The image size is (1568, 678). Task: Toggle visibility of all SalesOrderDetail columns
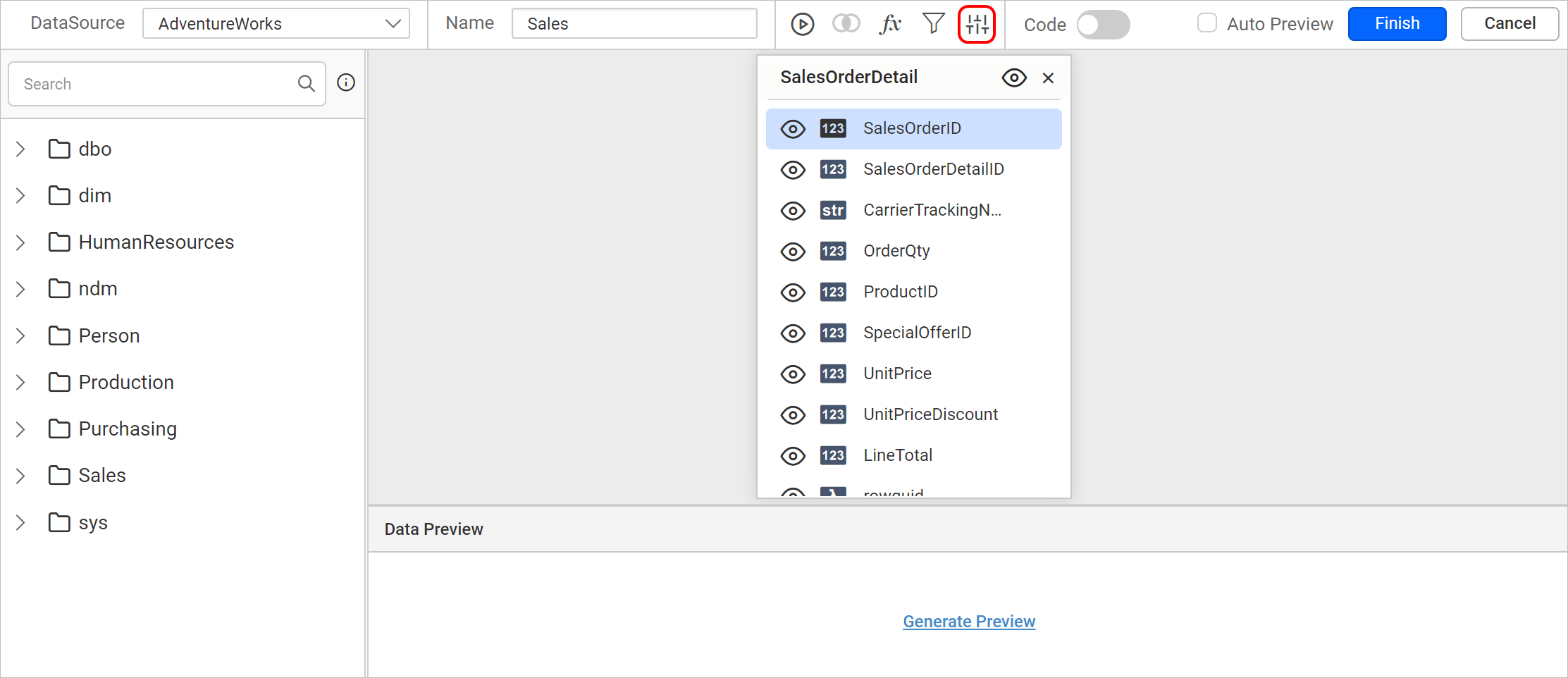pos(1014,78)
